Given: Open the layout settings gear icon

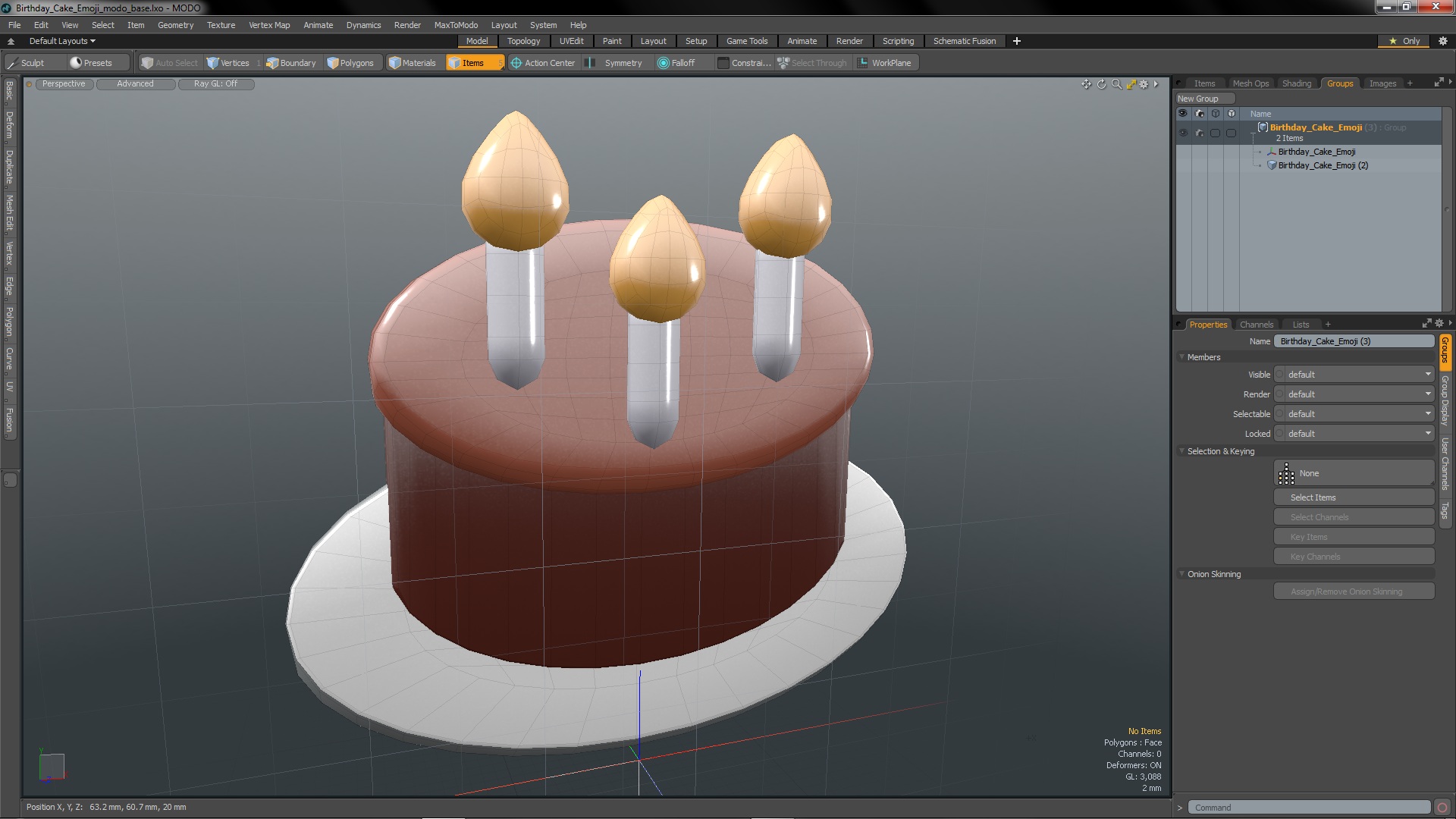Looking at the screenshot, I should point(1442,41).
